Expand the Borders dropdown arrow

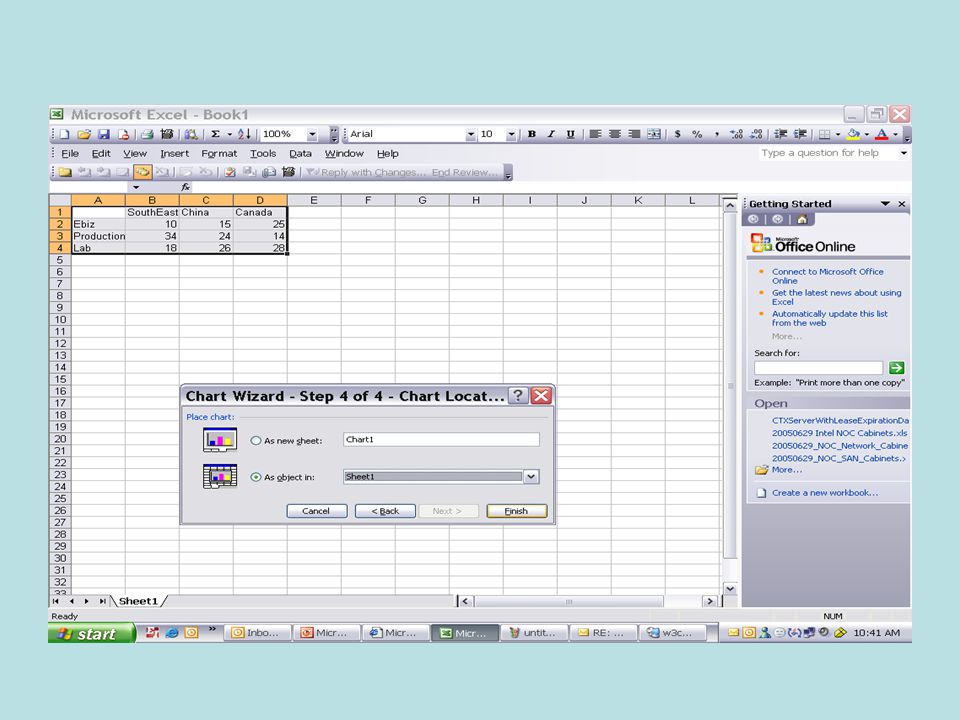pos(838,134)
